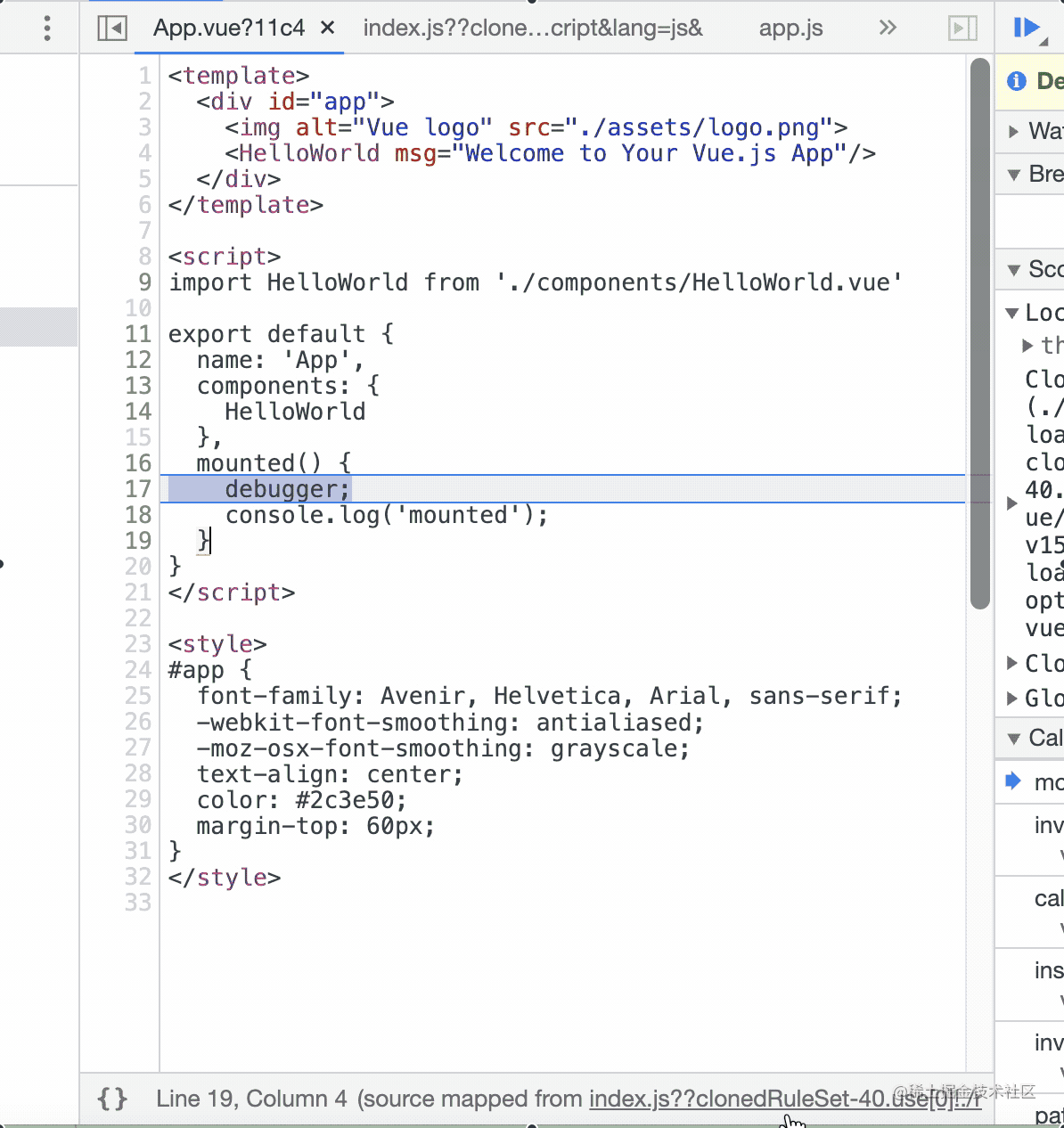
Task: Collapse the Call Stack section
Action: point(1014,738)
